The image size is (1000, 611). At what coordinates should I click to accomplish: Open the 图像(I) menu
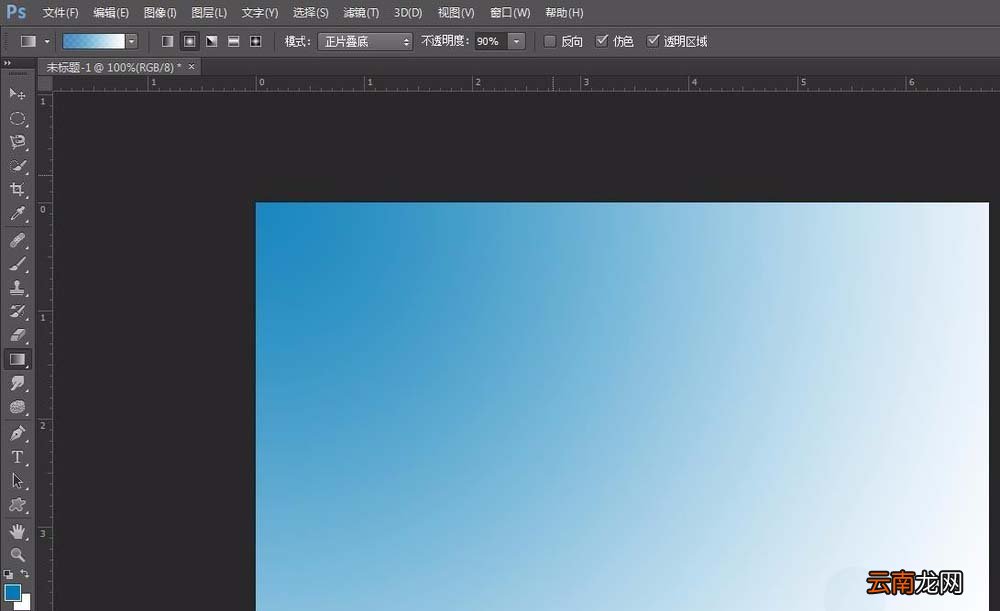pyautogui.click(x=160, y=13)
